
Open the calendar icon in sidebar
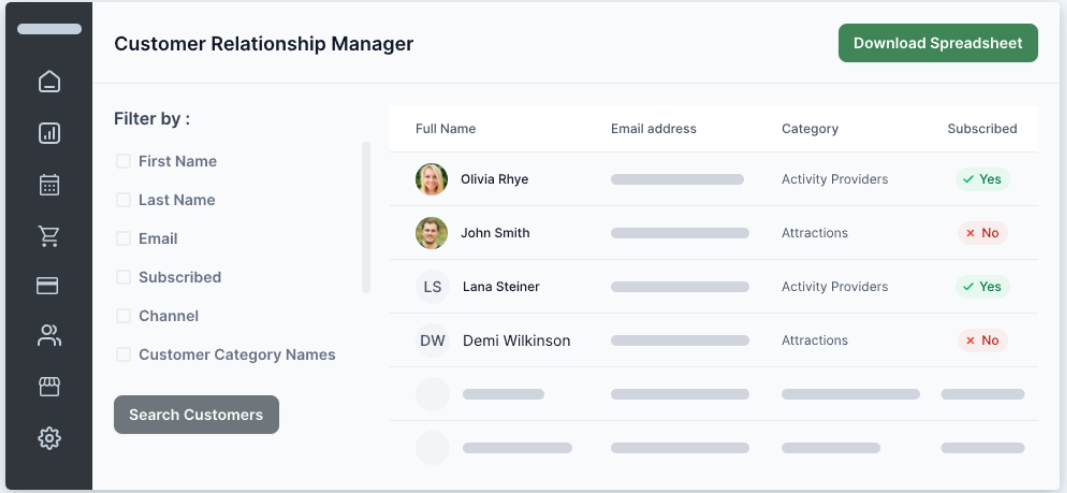[x=49, y=184]
